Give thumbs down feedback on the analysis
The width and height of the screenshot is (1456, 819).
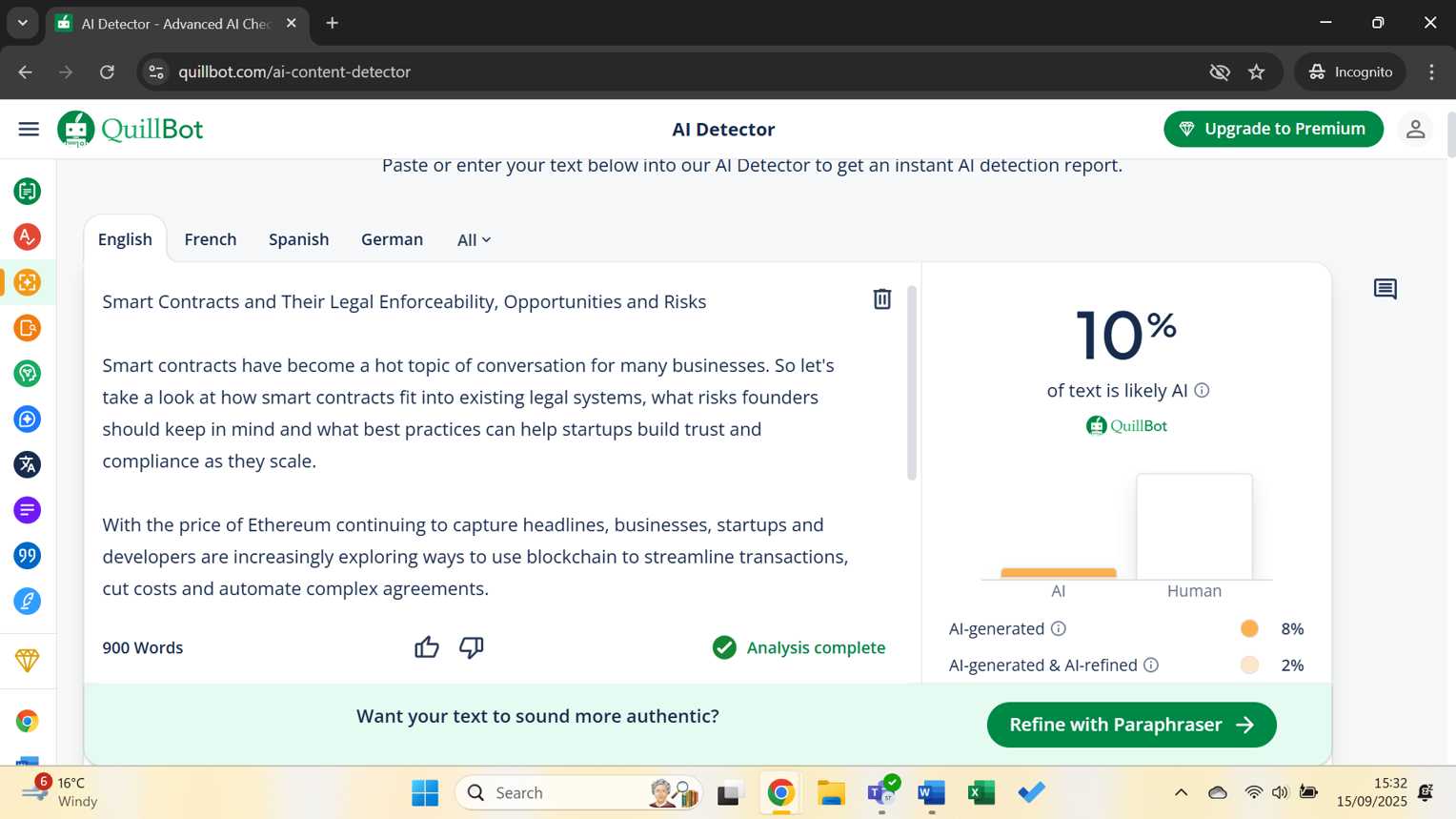(x=471, y=647)
